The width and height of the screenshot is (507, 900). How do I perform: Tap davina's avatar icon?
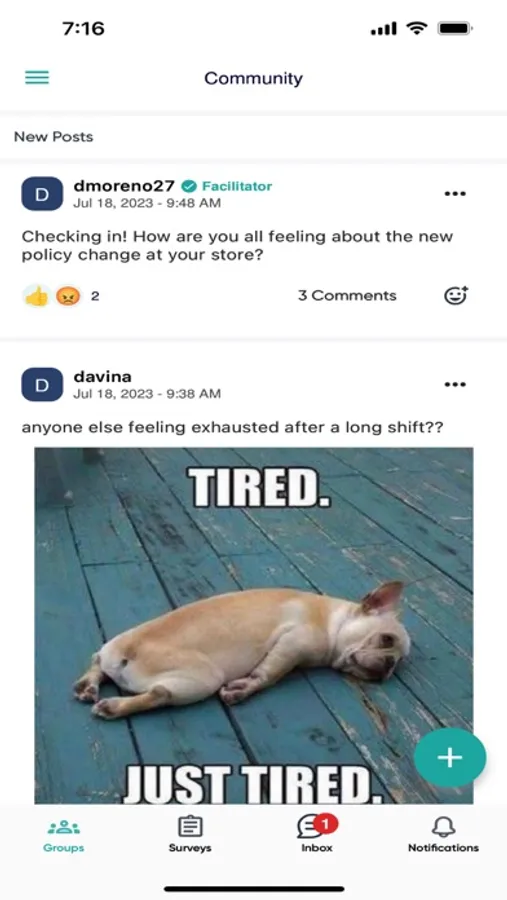[42, 385]
